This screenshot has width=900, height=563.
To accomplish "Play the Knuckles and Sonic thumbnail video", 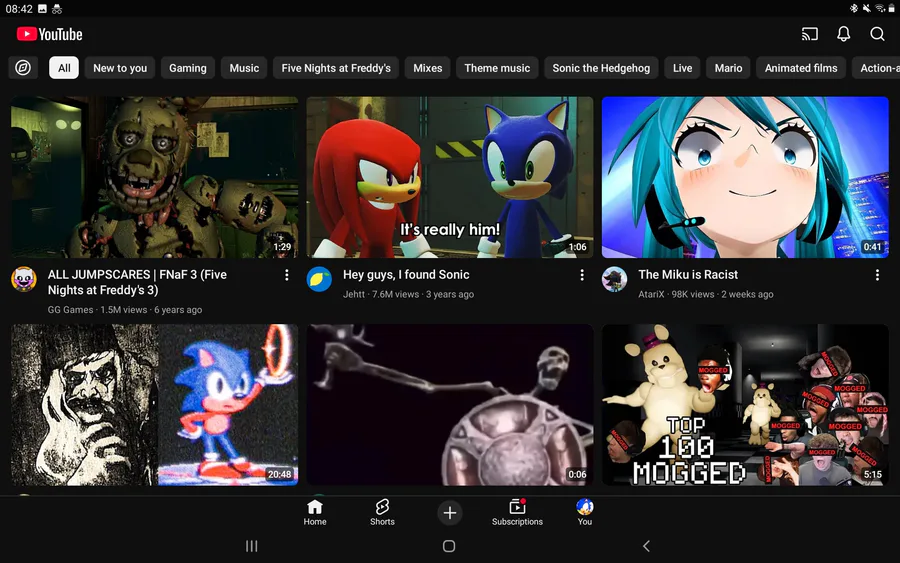I will pyautogui.click(x=449, y=177).
